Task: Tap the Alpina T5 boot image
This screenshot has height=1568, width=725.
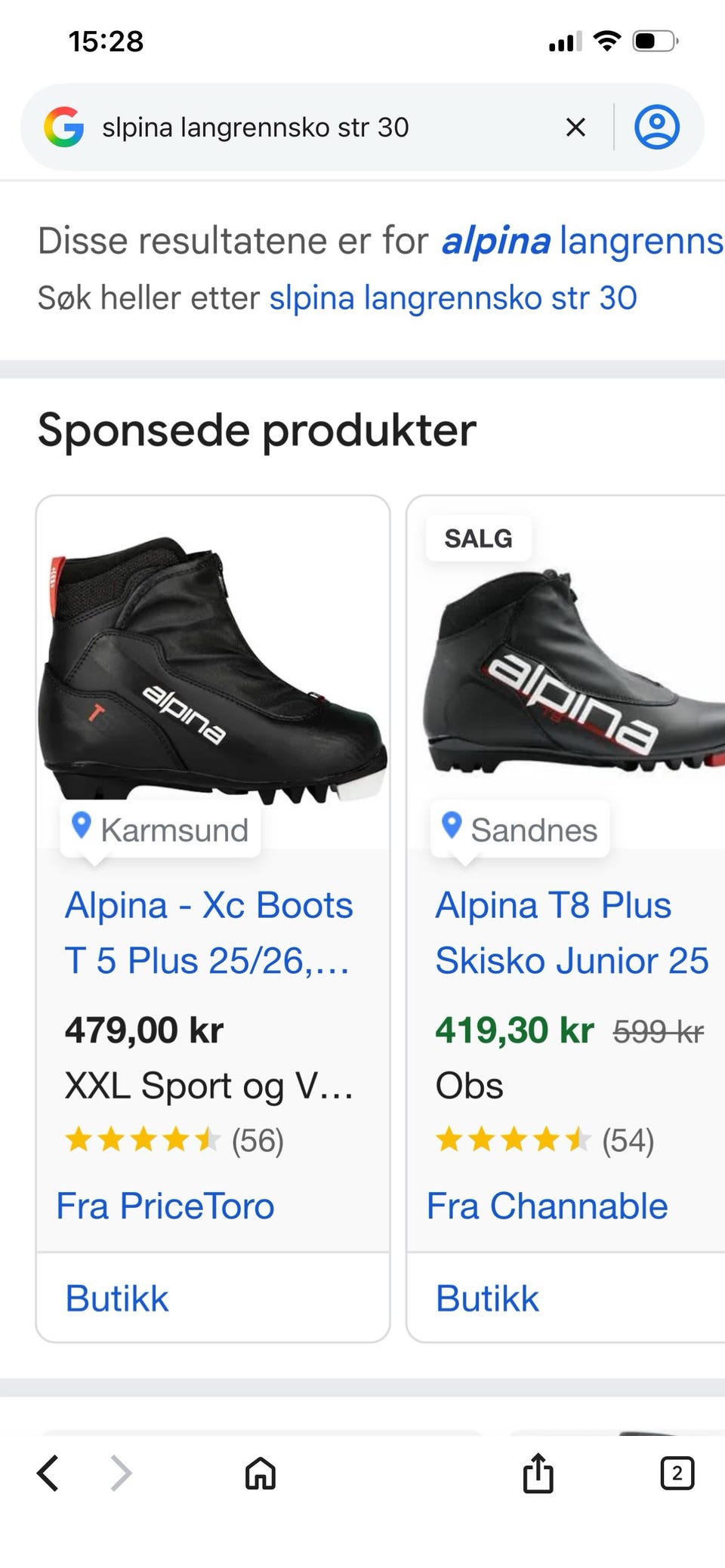Action: click(x=213, y=668)
